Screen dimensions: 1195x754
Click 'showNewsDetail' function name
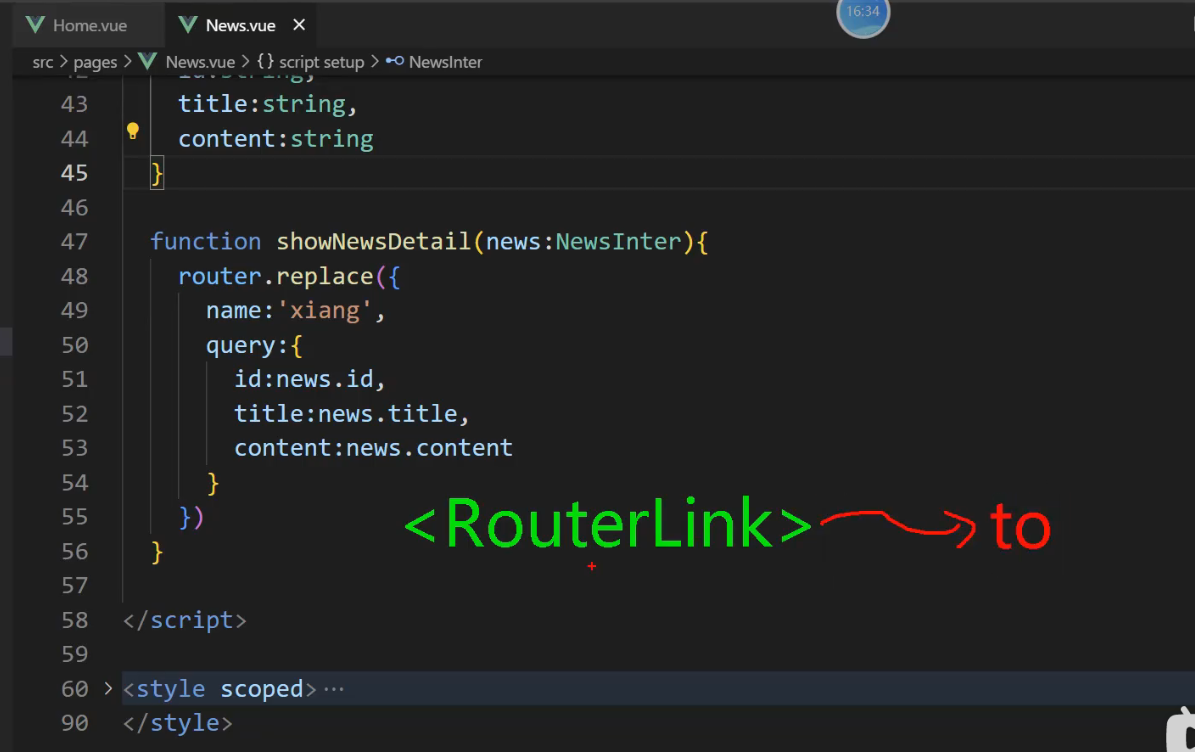(373, 242)
